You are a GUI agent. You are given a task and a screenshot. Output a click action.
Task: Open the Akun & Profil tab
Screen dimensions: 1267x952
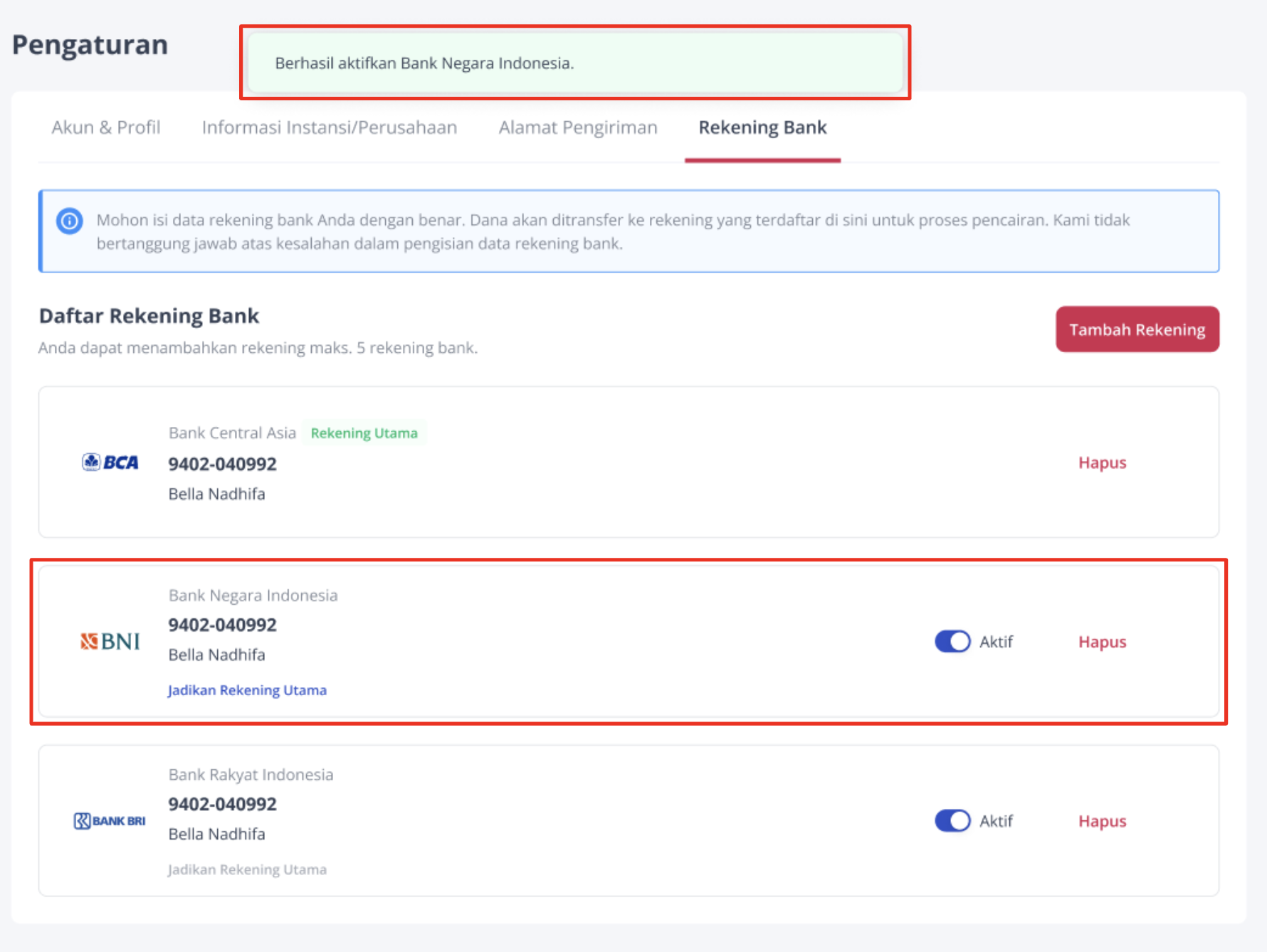(106, 127)
